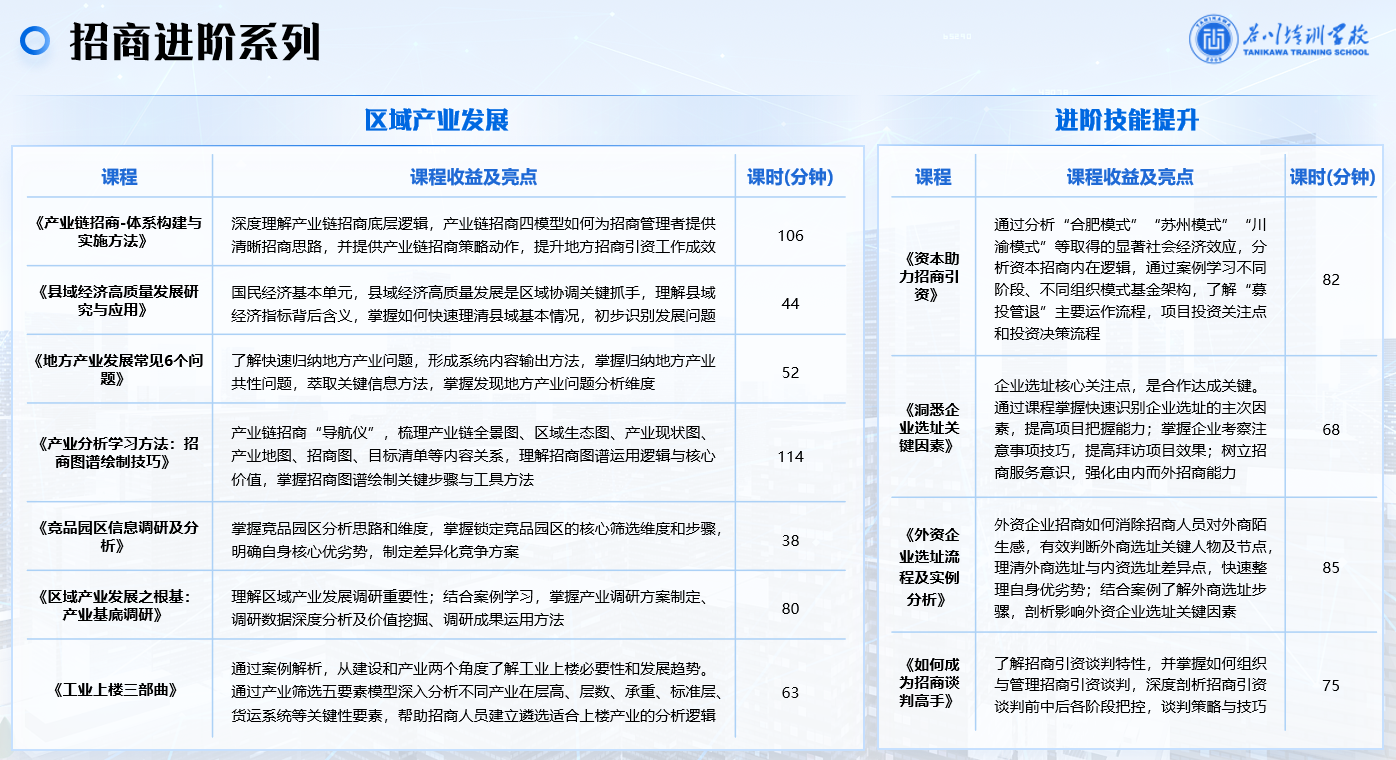1396x760 pixels.
Task: Click 课程收益及亮点 header in the left table
Action: coord(473,177)
